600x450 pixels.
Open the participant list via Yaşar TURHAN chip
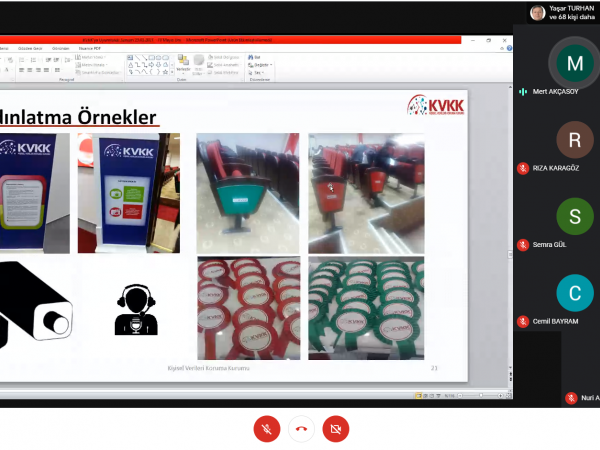[562, 13]
